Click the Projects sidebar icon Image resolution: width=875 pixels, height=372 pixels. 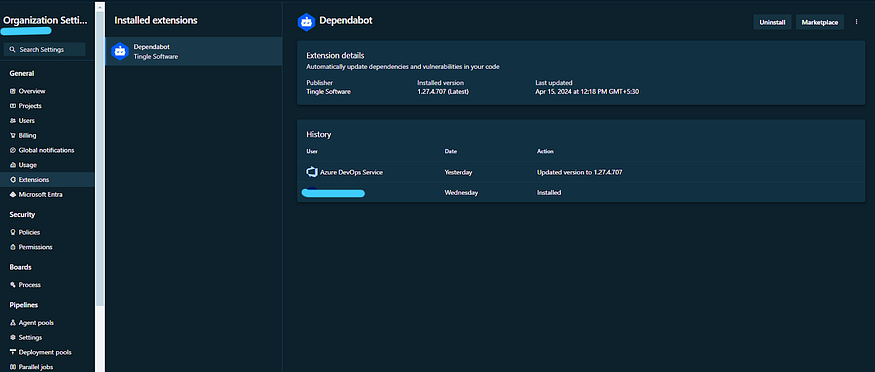(13, 106)
